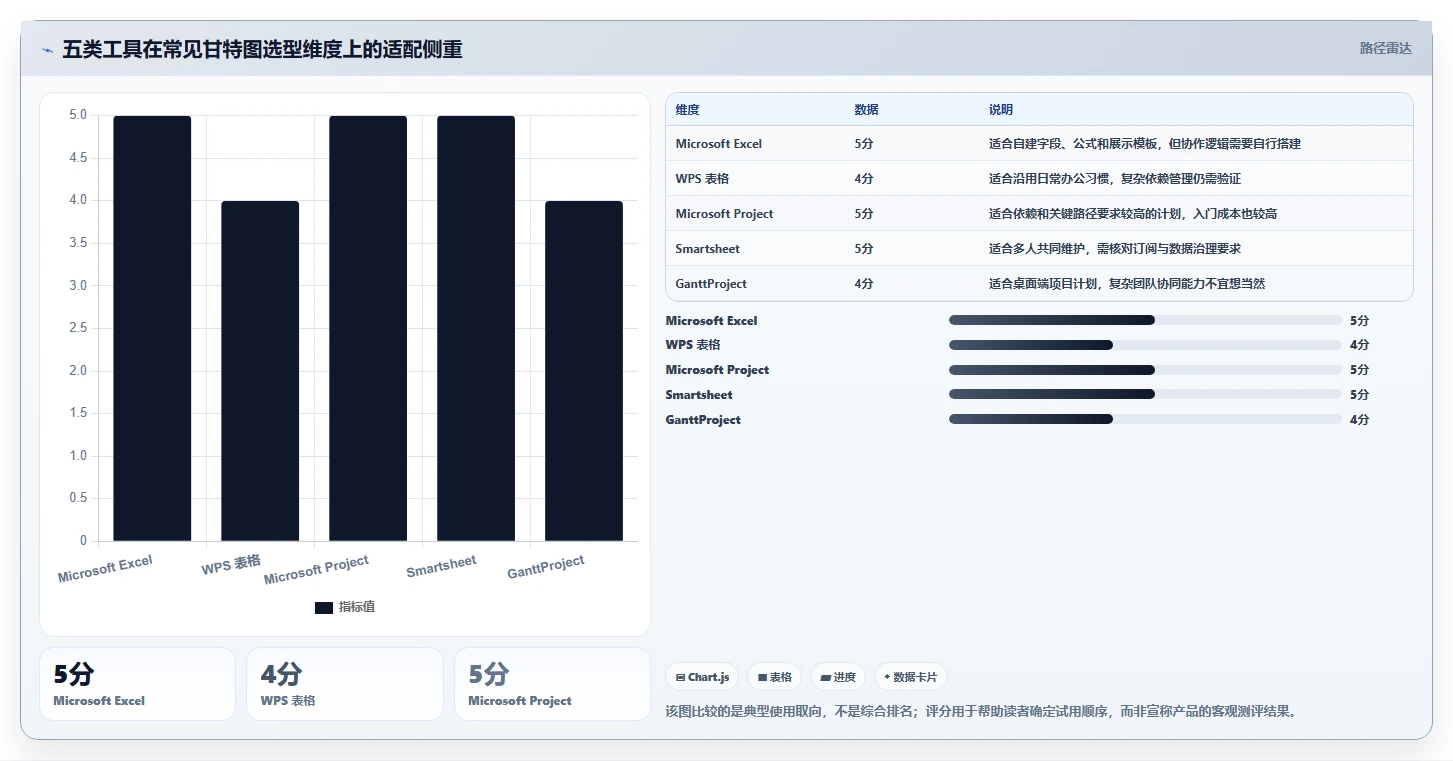Click the description 适合多人共同维护
1453x761 pixels.
click(1115, 249)
